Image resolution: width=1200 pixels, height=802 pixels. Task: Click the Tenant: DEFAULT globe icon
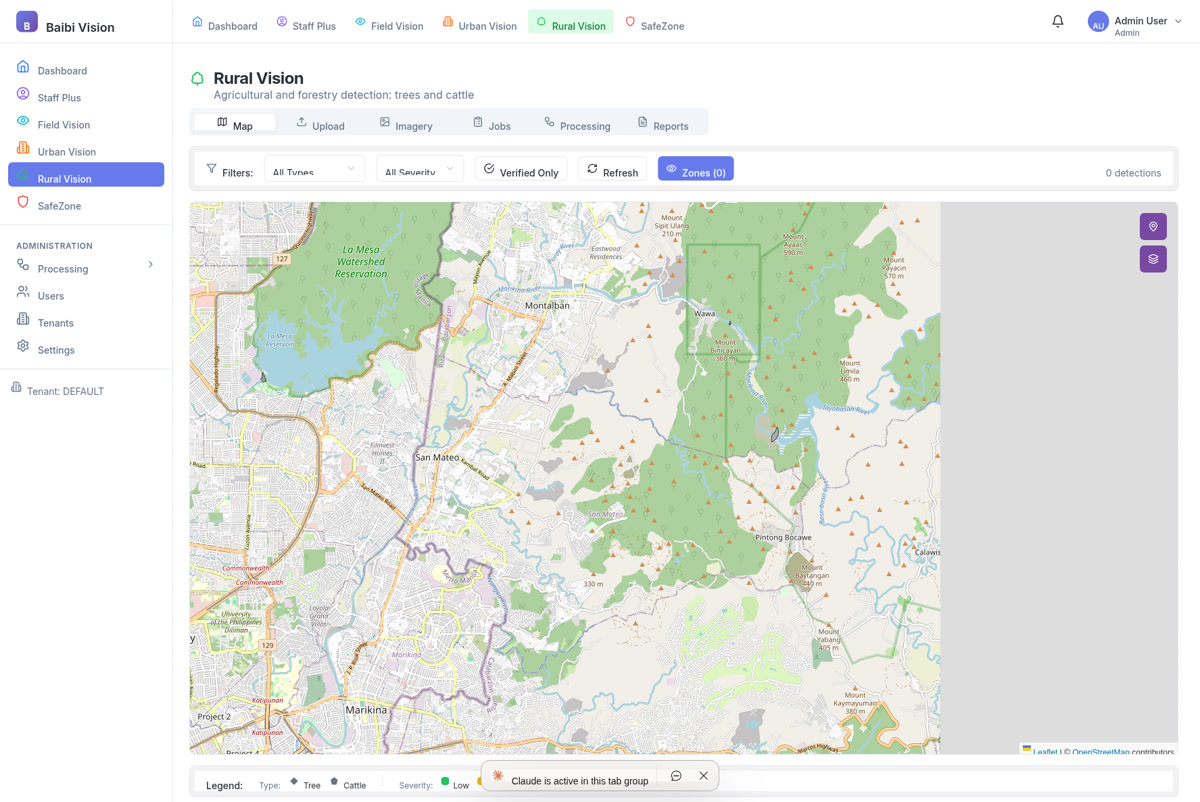click(x=18, y=390)
